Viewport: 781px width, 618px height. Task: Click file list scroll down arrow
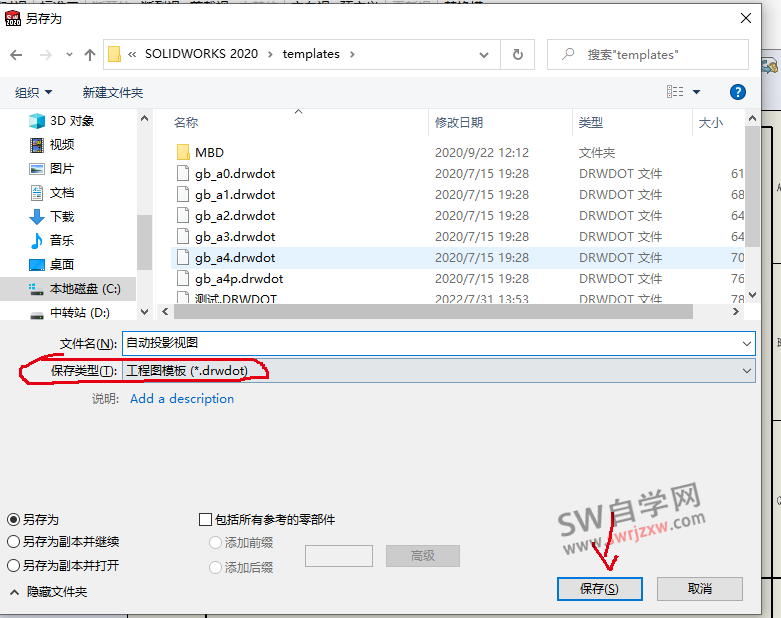752,295
